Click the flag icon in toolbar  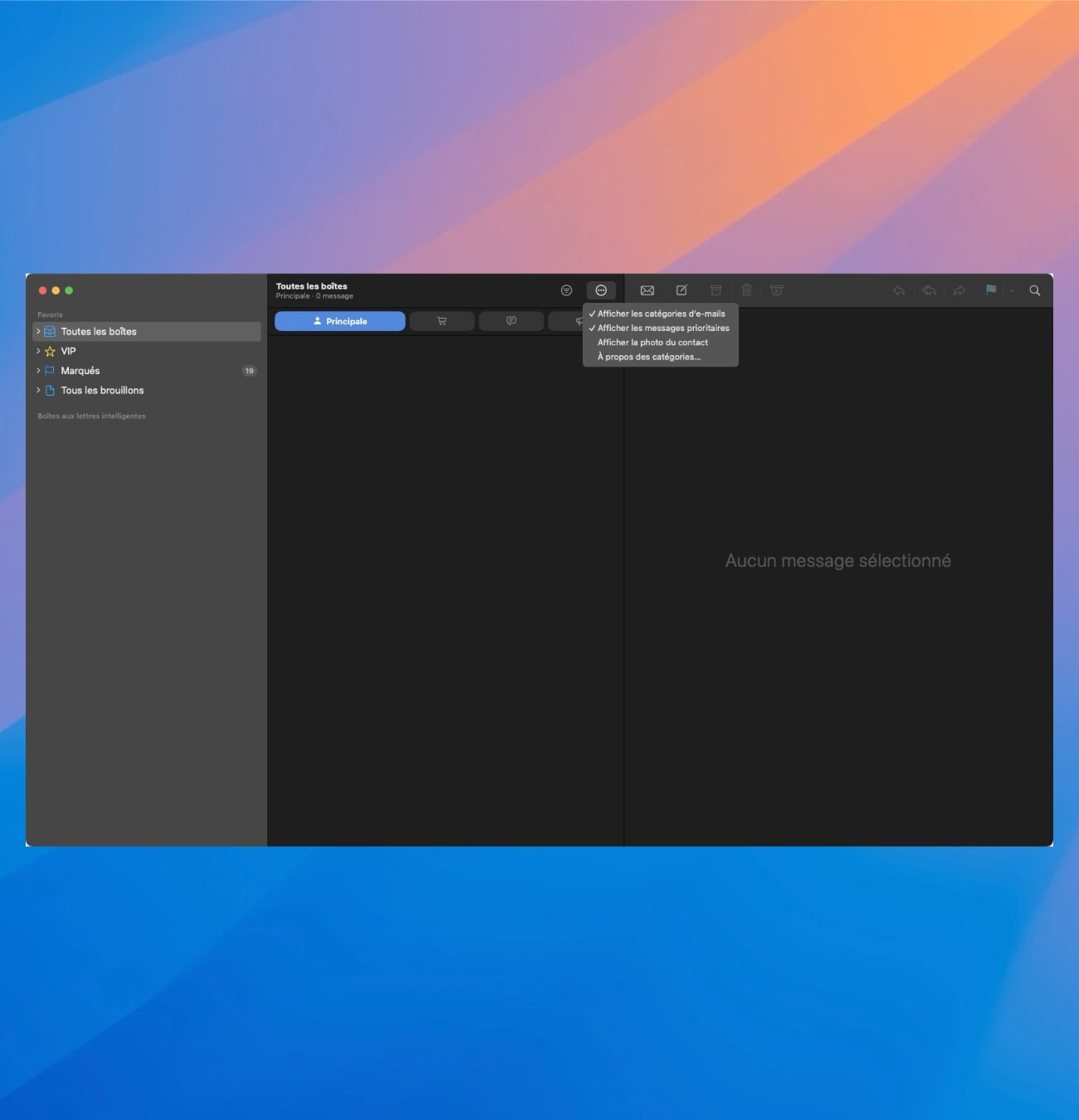point(990,290)
